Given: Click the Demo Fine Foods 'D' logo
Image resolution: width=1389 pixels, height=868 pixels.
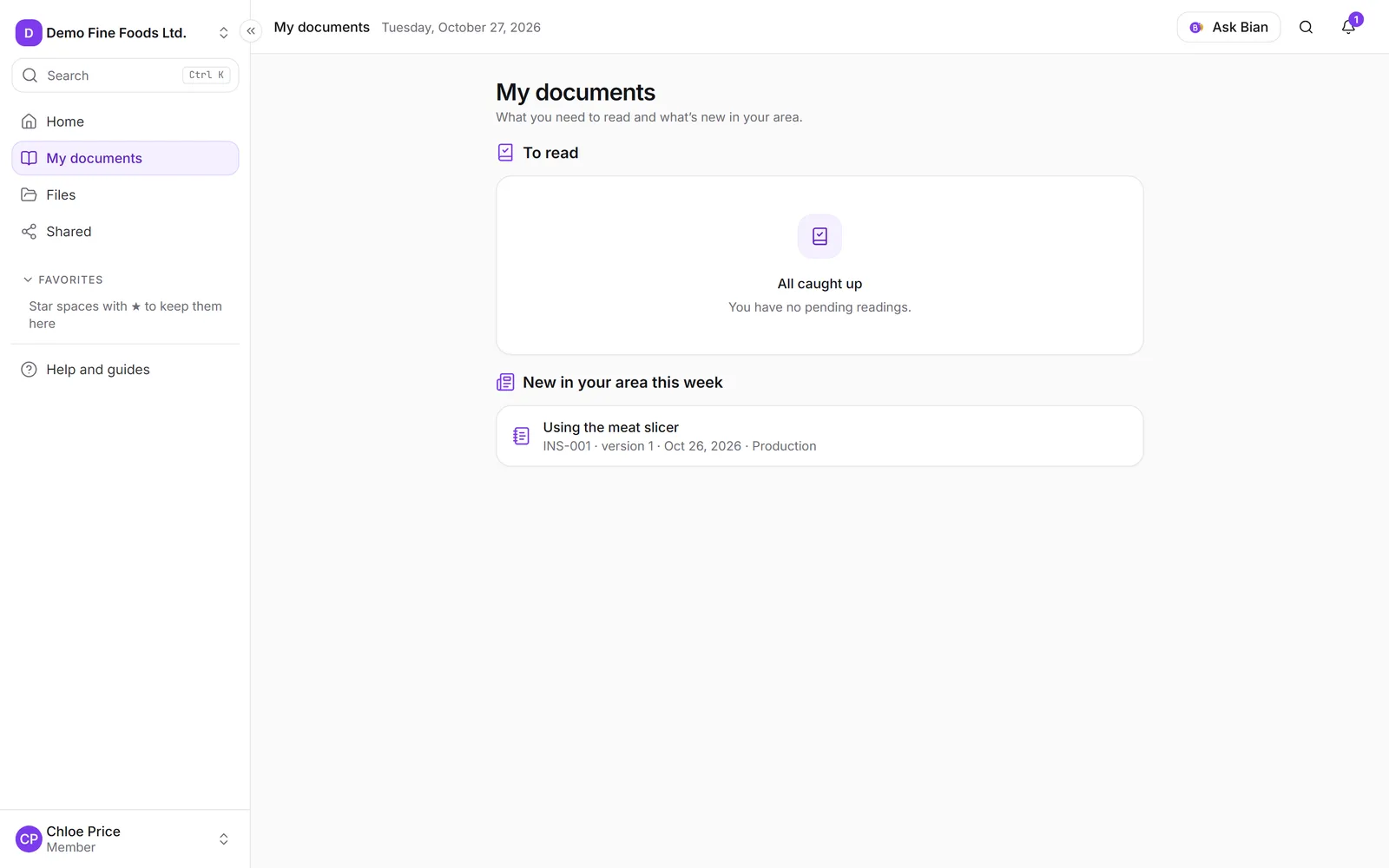Looking at the screenshot, I should (x=29, y=33).
